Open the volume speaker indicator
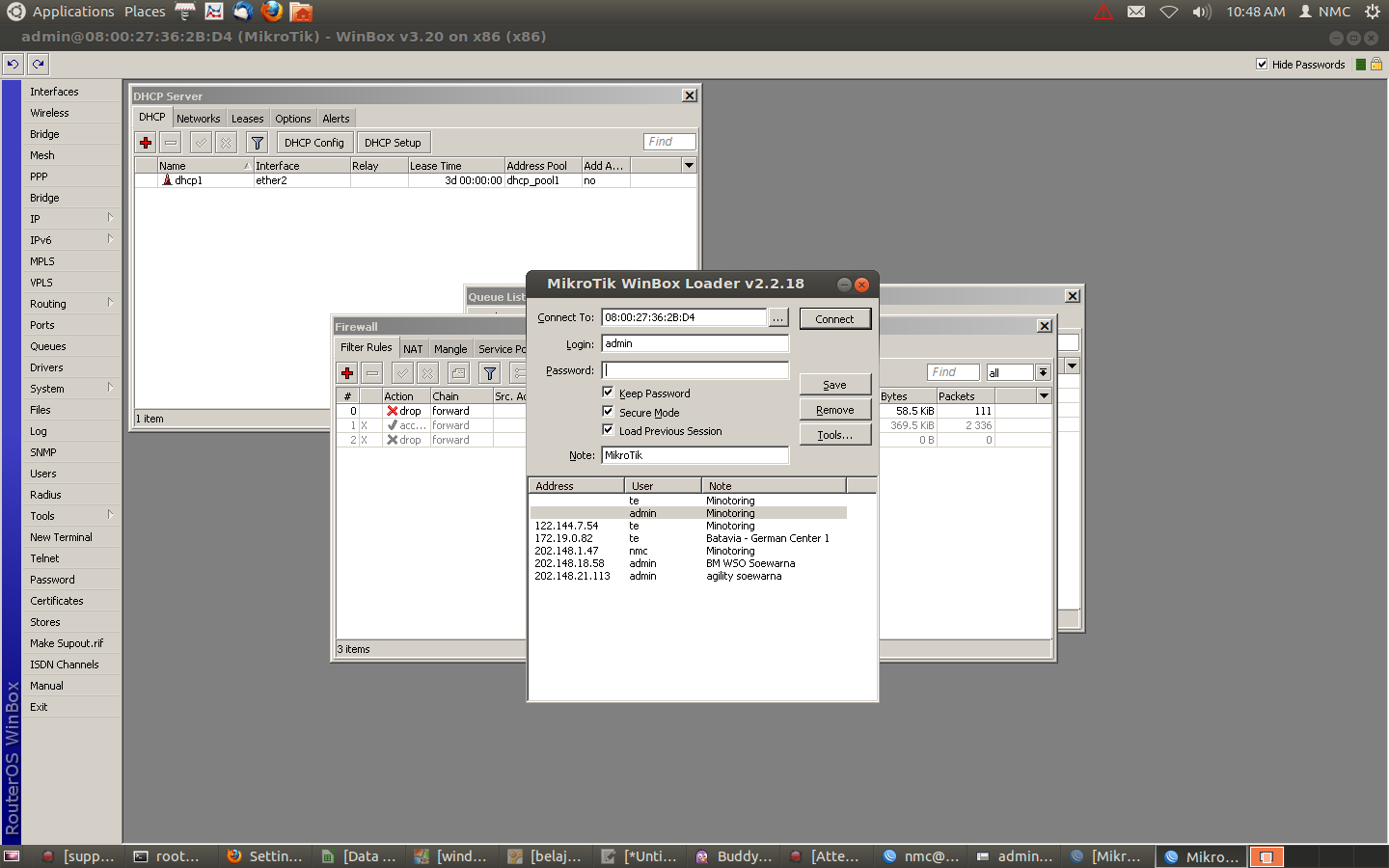Screen dimensions: 1389x868 click(x=1201, y=12)
